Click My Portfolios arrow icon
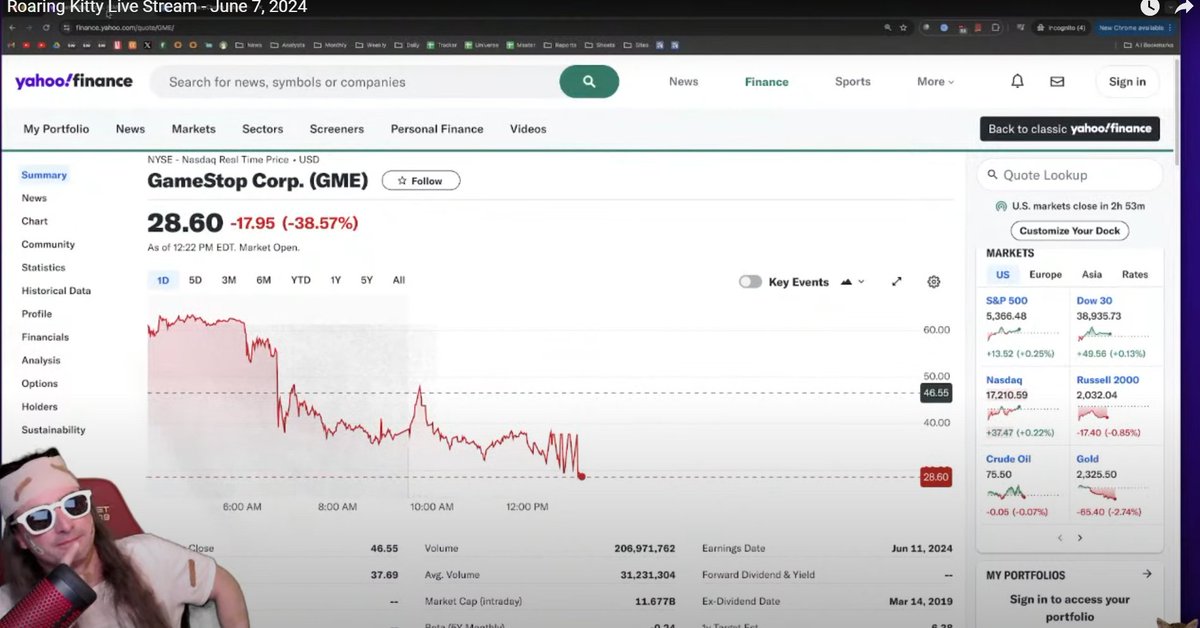Screen dimensions: 1200x628 click(x=1147, y=574)
